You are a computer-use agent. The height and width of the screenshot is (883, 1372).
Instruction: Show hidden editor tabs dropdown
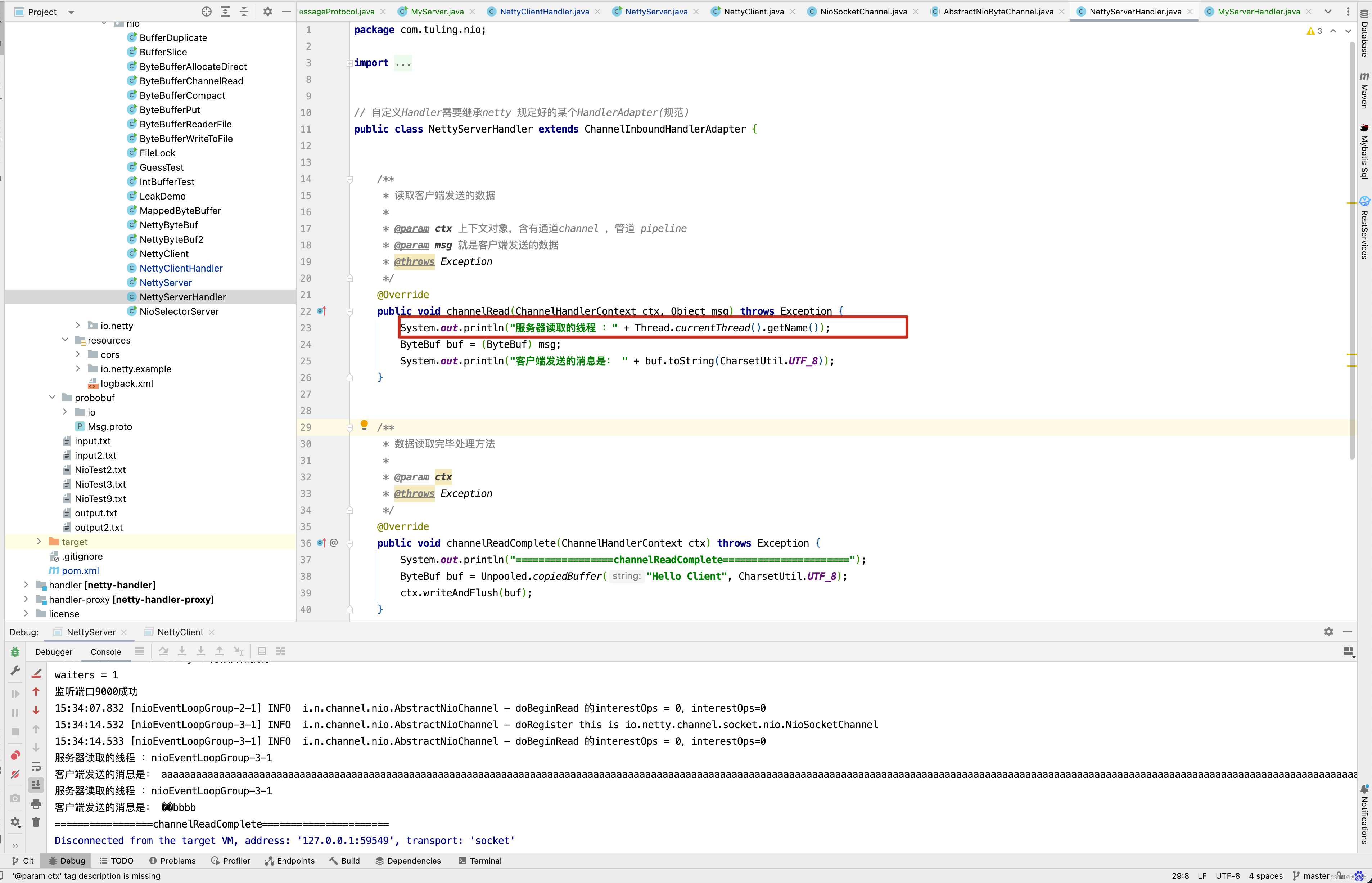coord(1328,12)
